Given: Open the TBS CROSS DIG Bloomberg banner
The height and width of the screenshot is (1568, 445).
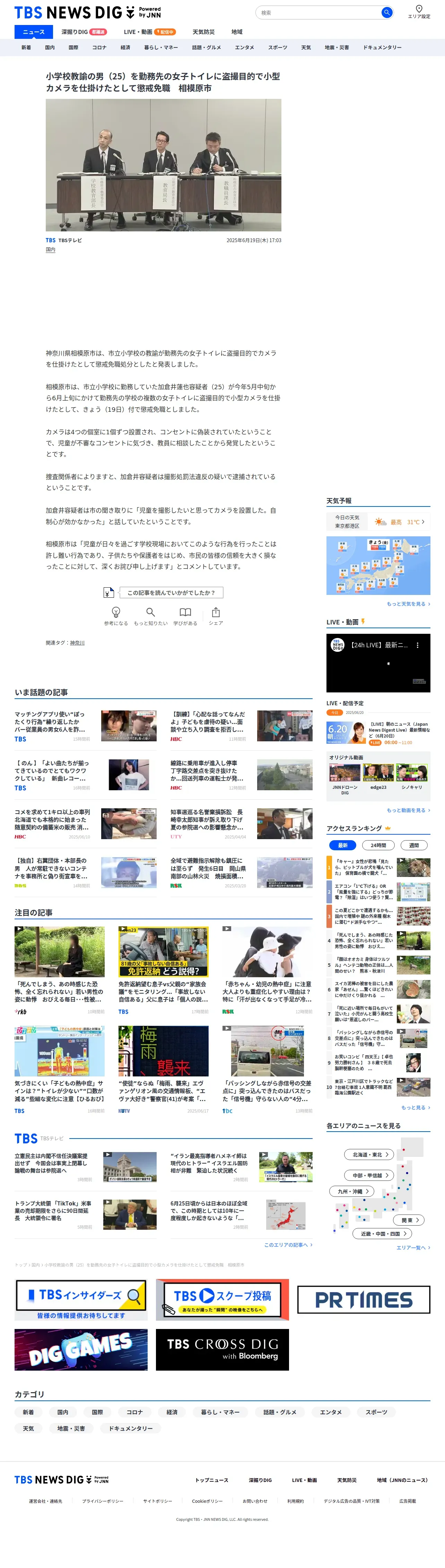Looking at the screenshot, I should (x=222, y=1349).
